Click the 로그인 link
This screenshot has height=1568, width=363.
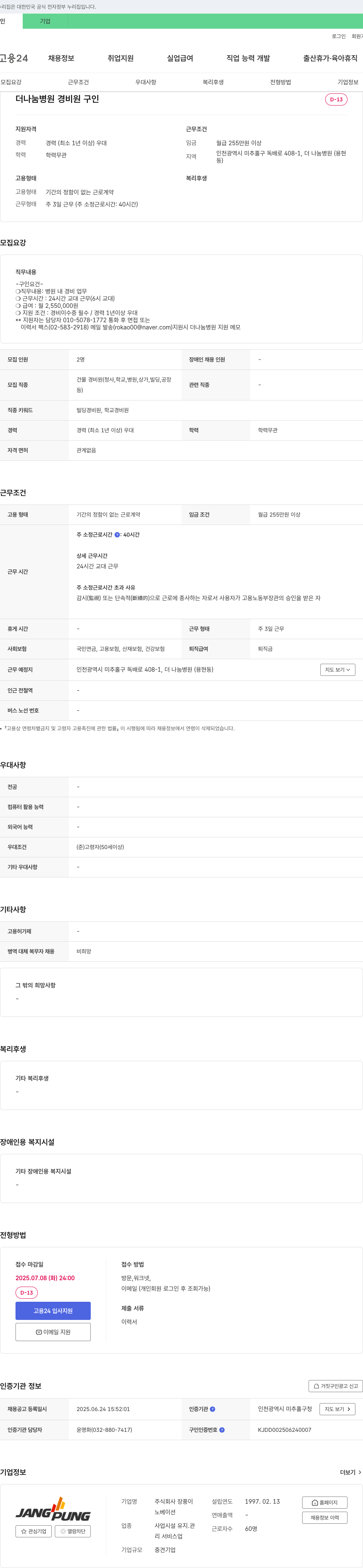click(339, 37)
